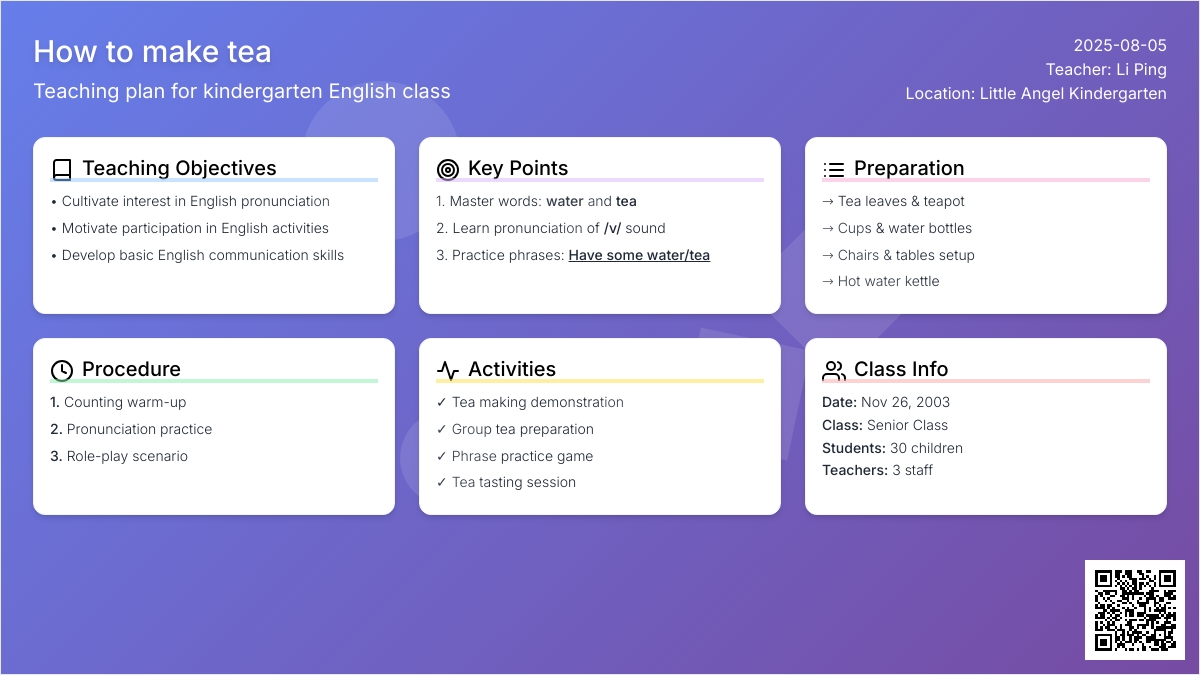Click the 'Teacher: Li Ping' header text
The image size is (1200, 675).
click(1106, 70)
